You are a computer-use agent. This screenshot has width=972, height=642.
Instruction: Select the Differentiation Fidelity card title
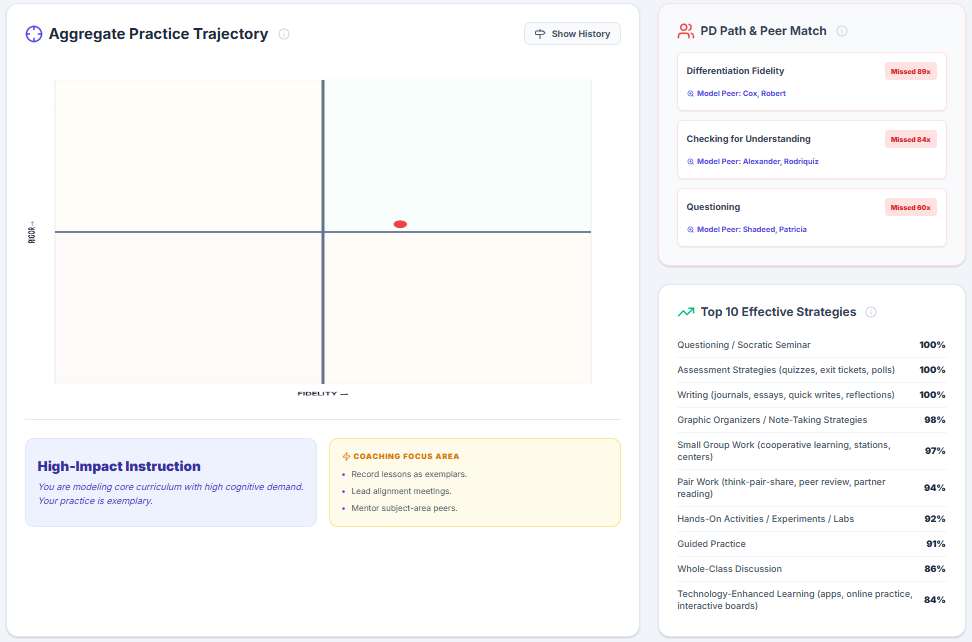(x=735, y=71)
